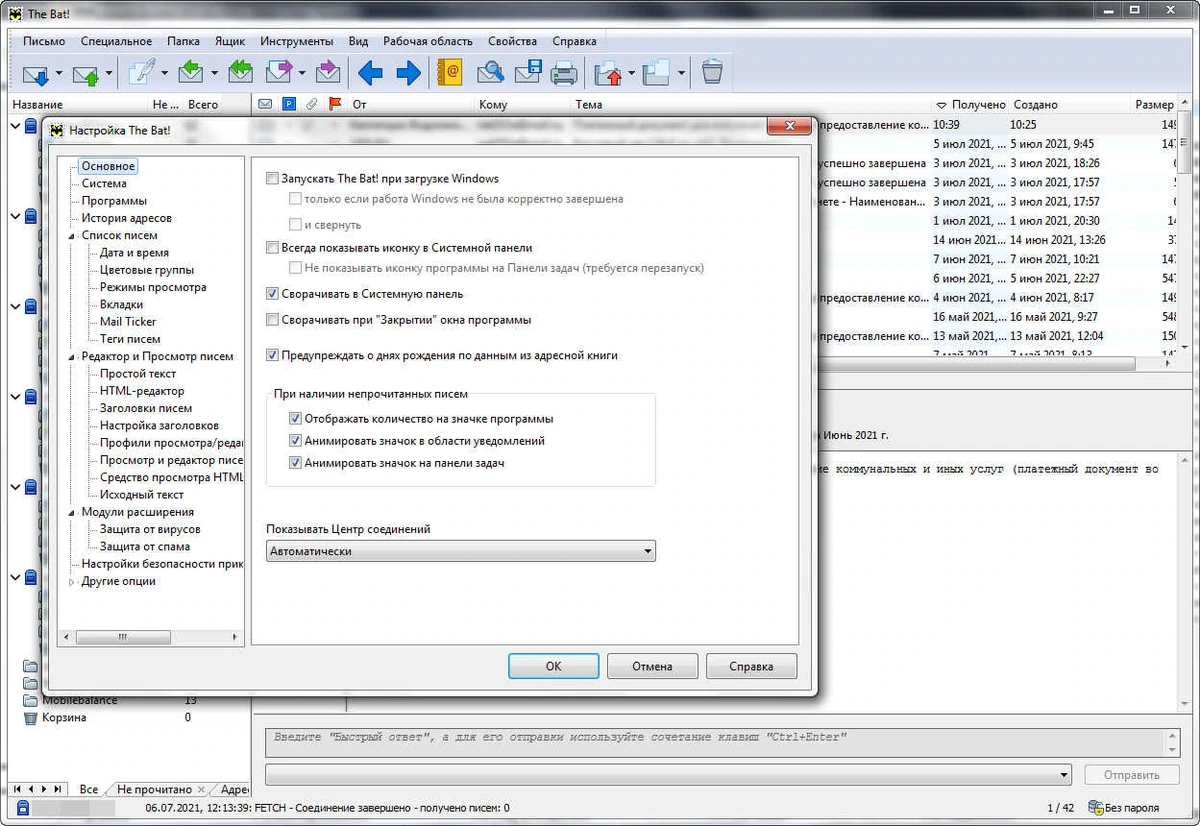Open dropdown arrow next to Create new message
This screenshot has height=826, width=1200.
point(163,73)
